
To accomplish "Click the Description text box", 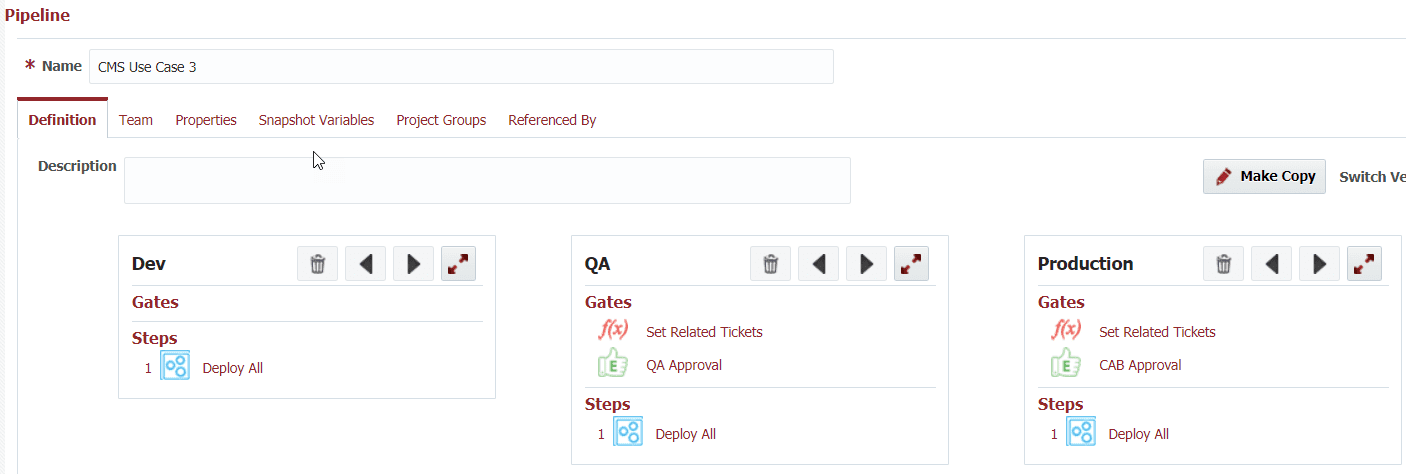I will 487,180.
